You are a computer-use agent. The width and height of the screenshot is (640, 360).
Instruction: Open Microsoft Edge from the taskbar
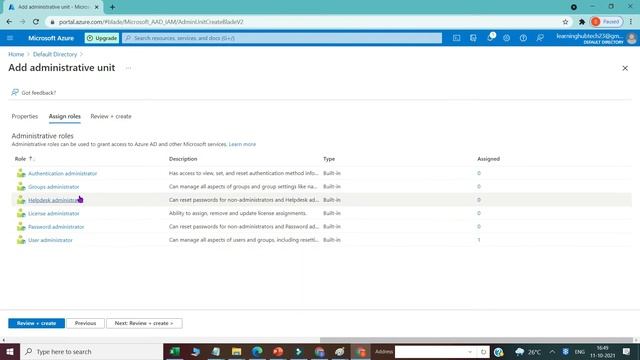pyautogui.click(x=257, y=351)
